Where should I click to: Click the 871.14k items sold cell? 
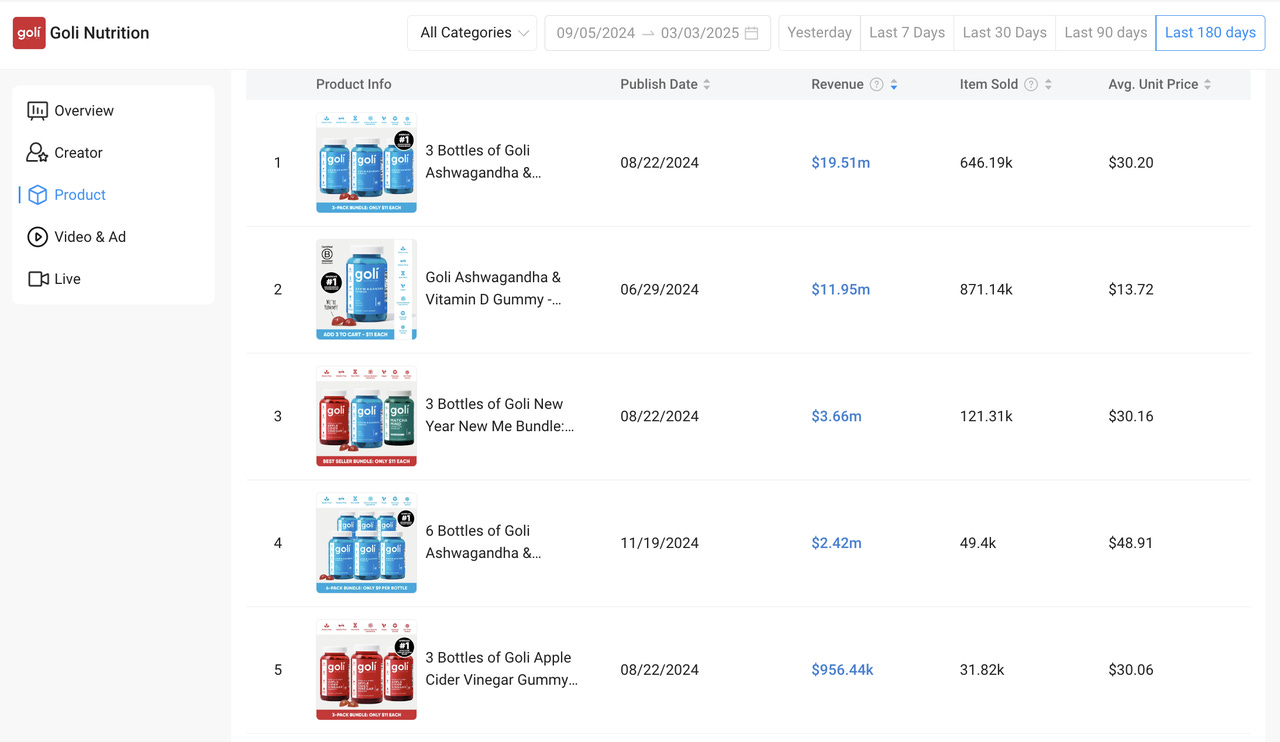(x=986, y=290)
